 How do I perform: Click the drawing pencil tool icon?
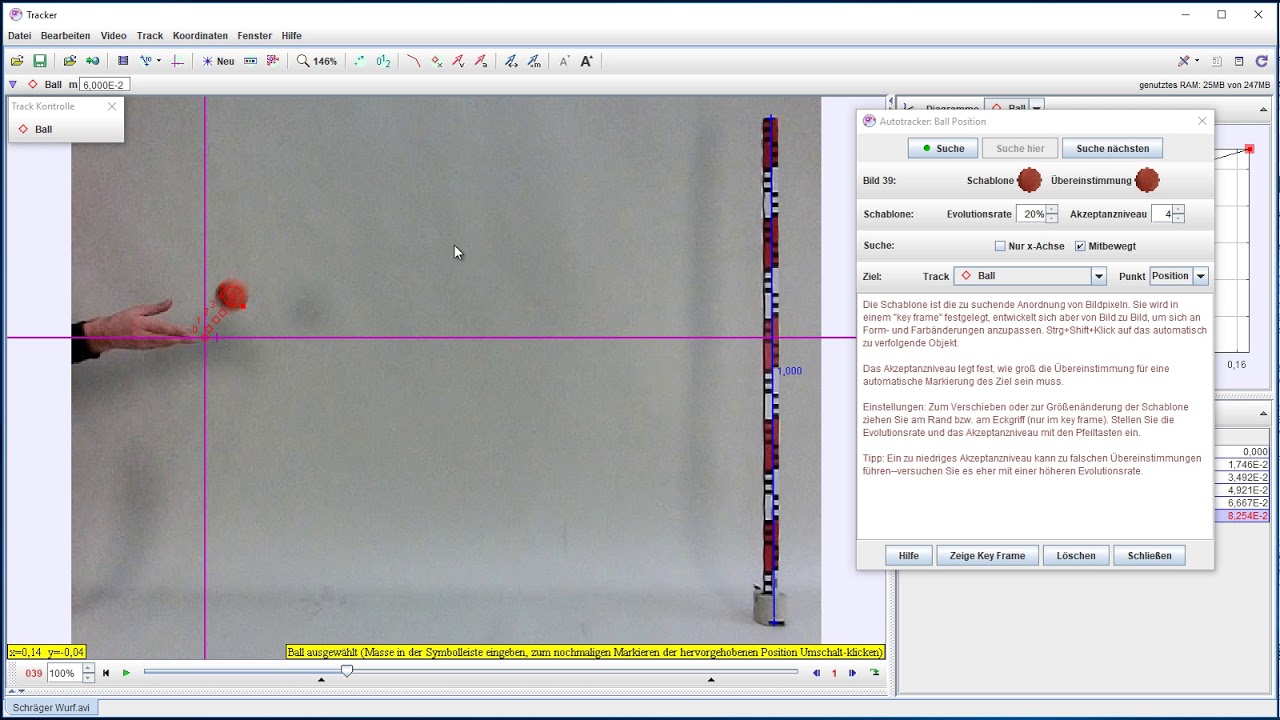pos(1184,61)
